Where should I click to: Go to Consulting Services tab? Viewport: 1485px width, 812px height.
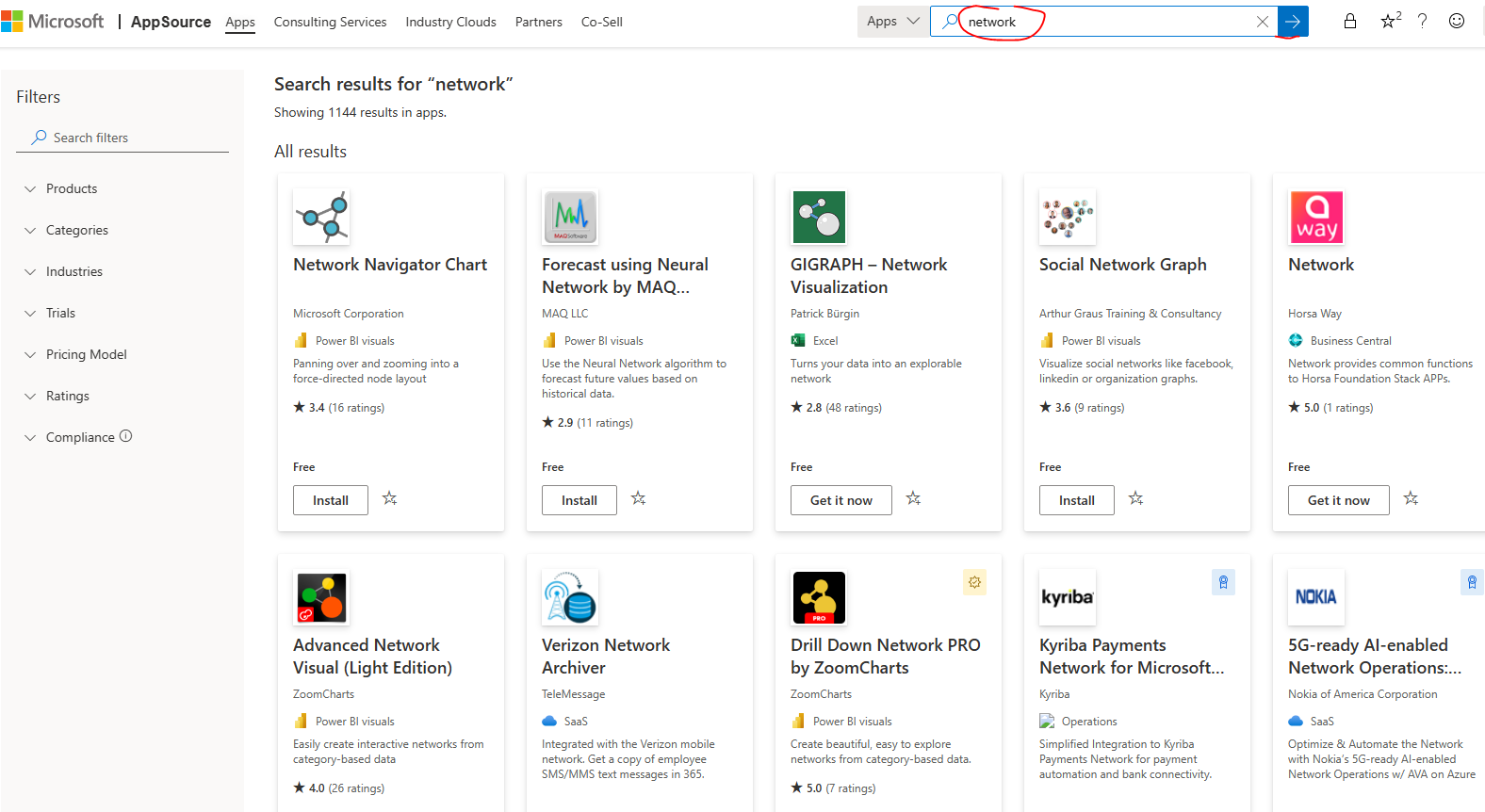click(330, 22)
